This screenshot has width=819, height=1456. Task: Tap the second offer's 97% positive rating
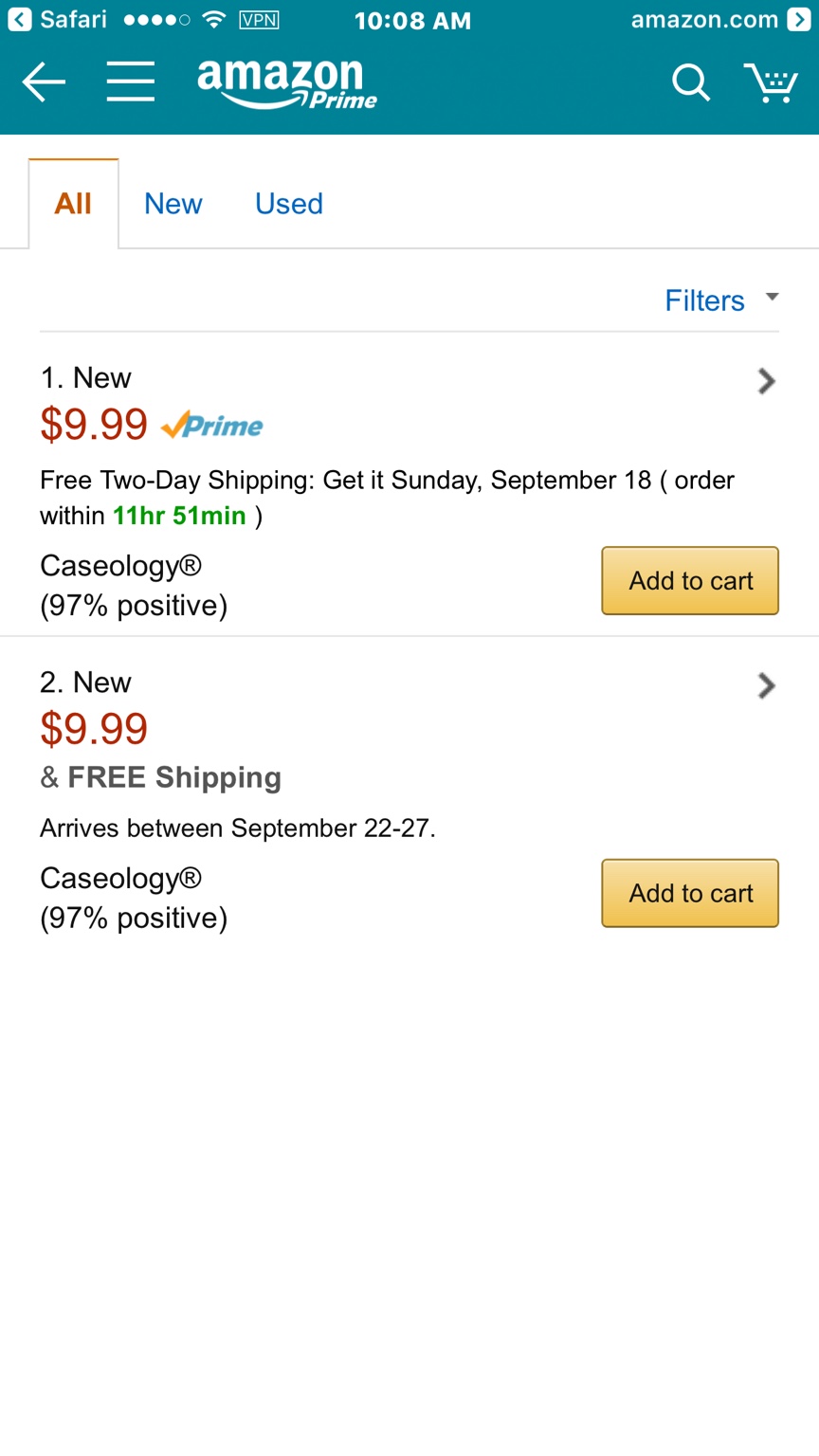134,918
